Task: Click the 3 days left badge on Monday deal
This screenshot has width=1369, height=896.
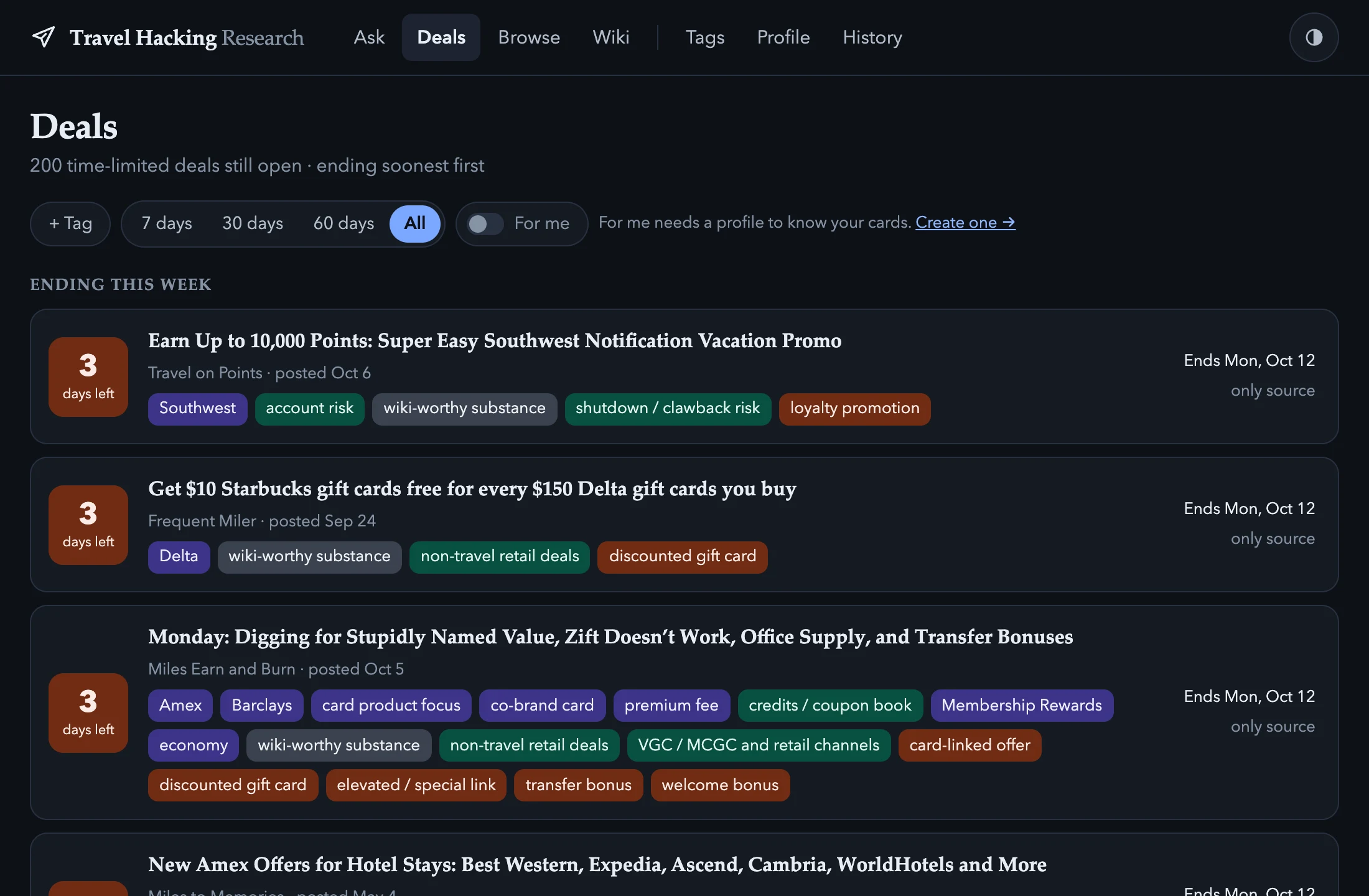Action: click(88, 713)
